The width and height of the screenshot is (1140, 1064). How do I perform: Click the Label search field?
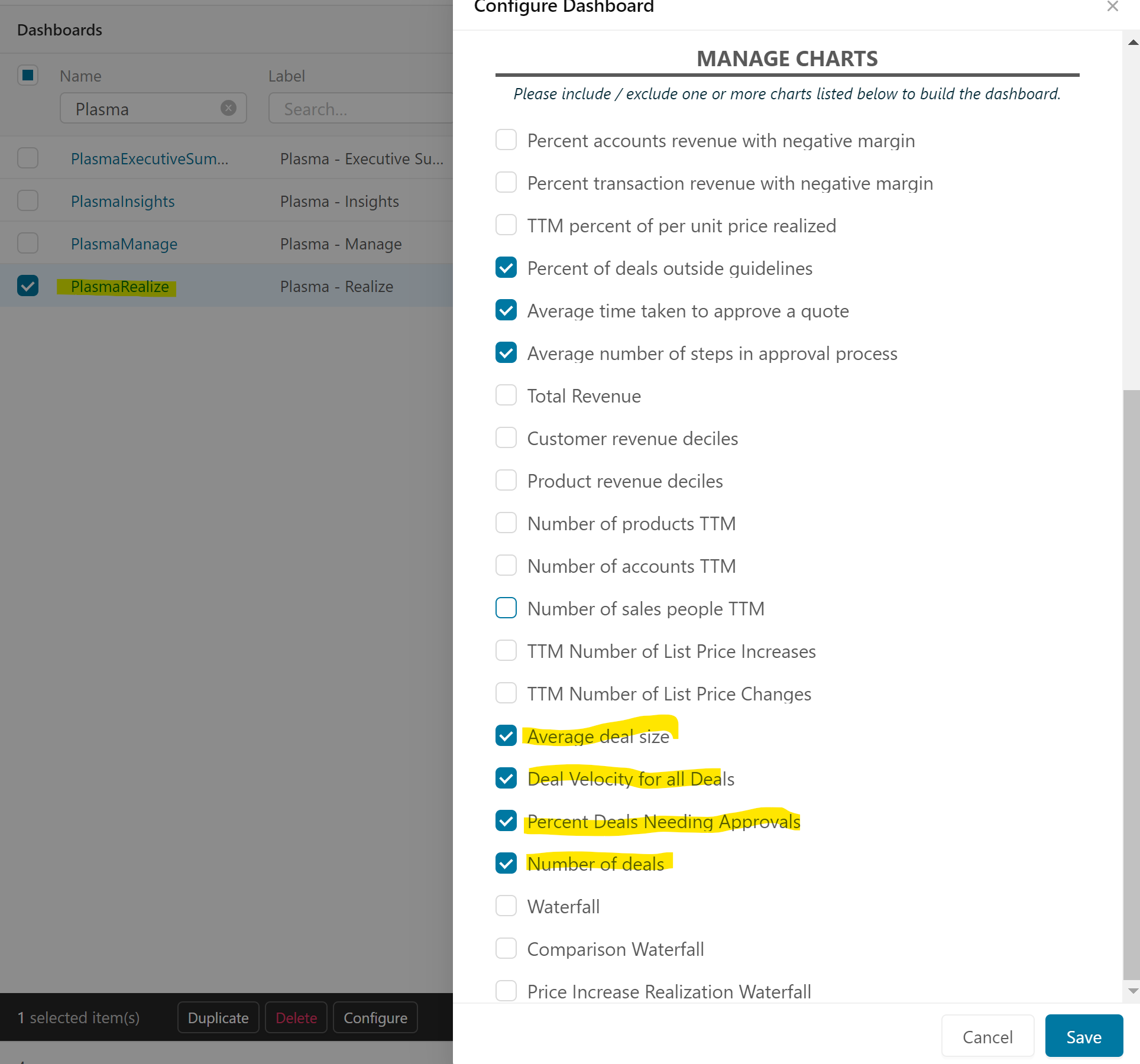[x=361, y=109]
